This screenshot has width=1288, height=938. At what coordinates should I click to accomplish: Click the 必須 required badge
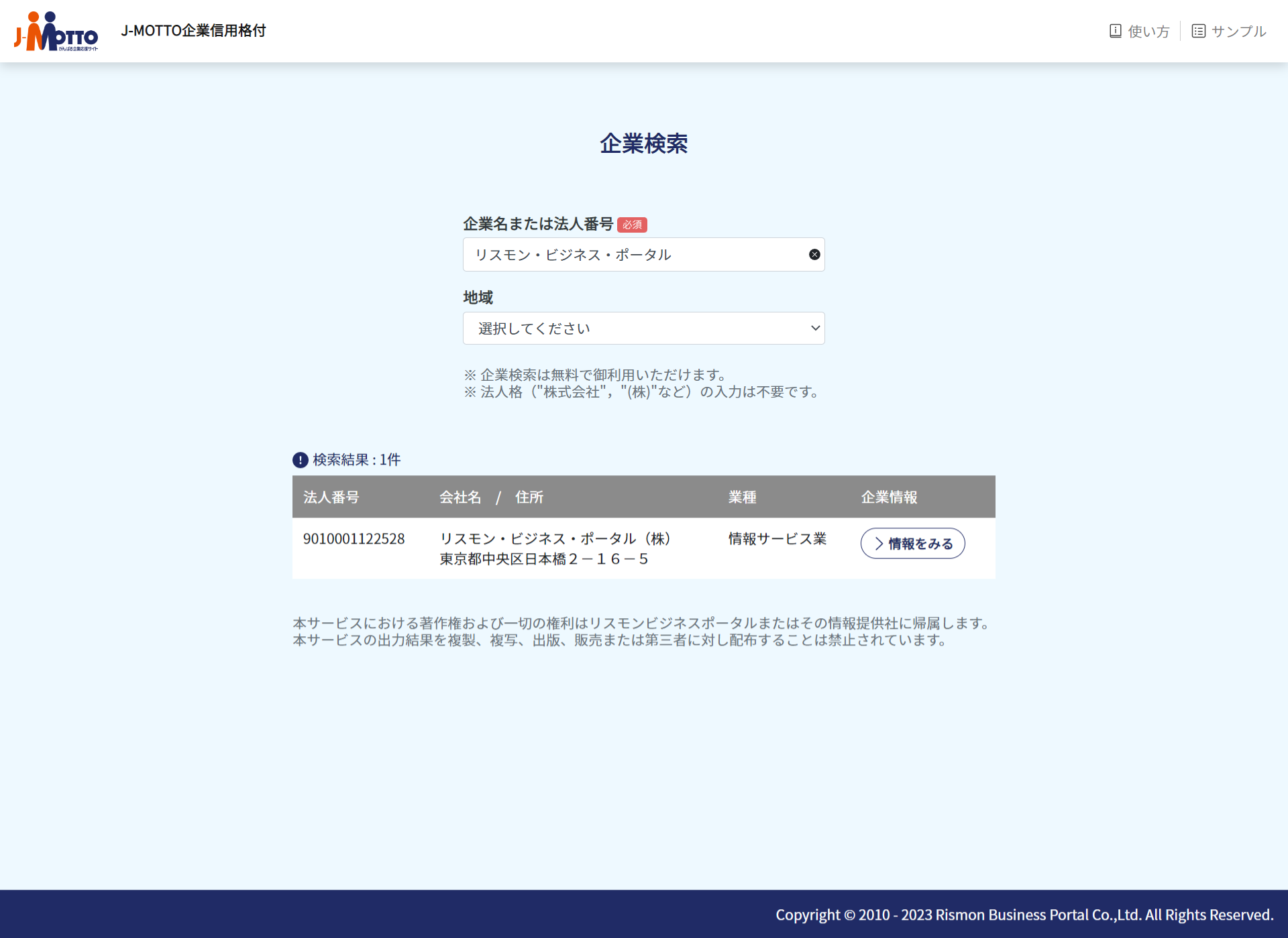pyautogui.click(x=632, y=225)
